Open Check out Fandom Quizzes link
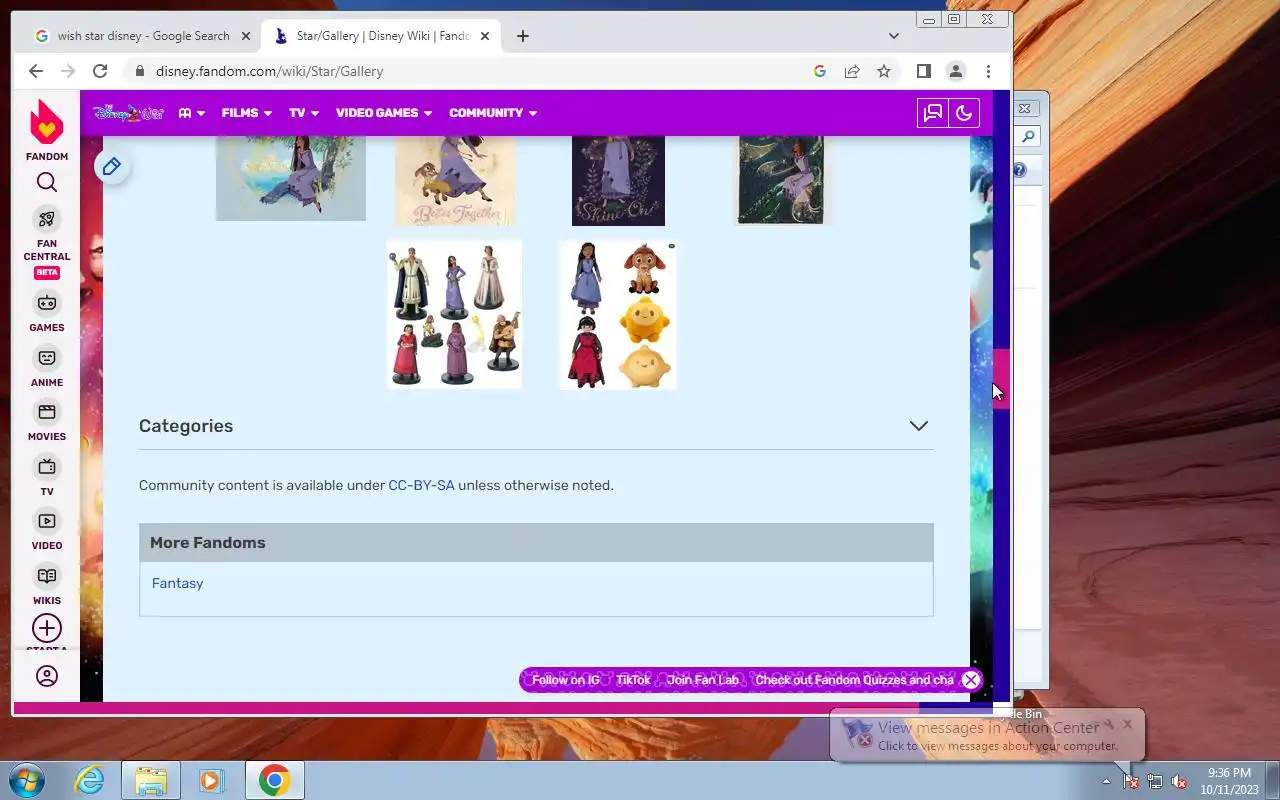Screen dimensions: 1280x800 854,680
